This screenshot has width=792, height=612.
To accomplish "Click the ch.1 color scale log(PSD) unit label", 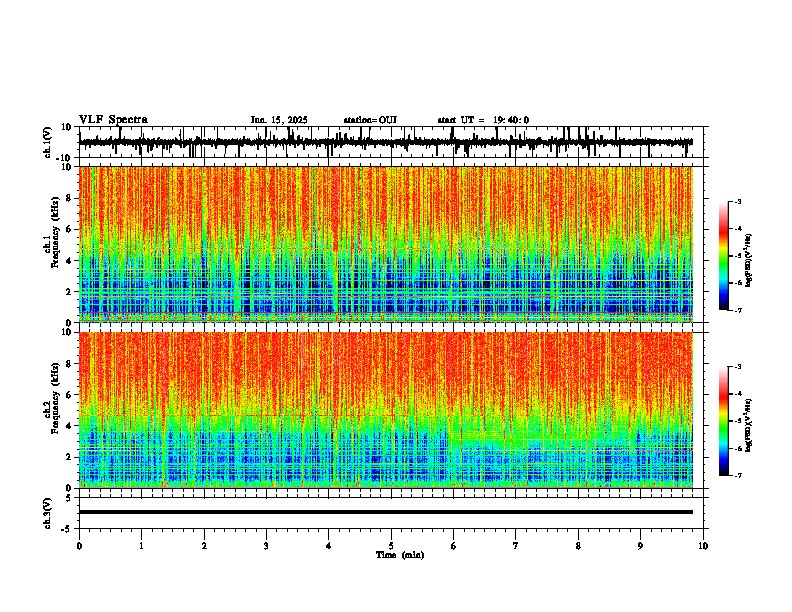I will coord(749,260).
